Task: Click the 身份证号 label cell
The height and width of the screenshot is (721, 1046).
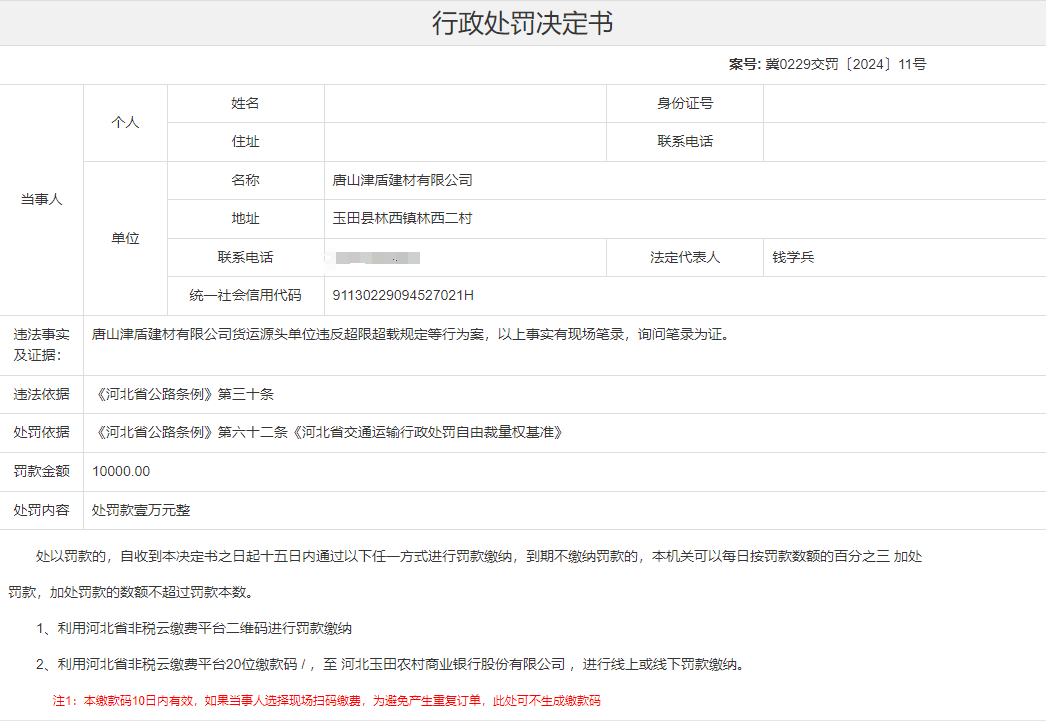Action: click(x=685, y=103)
